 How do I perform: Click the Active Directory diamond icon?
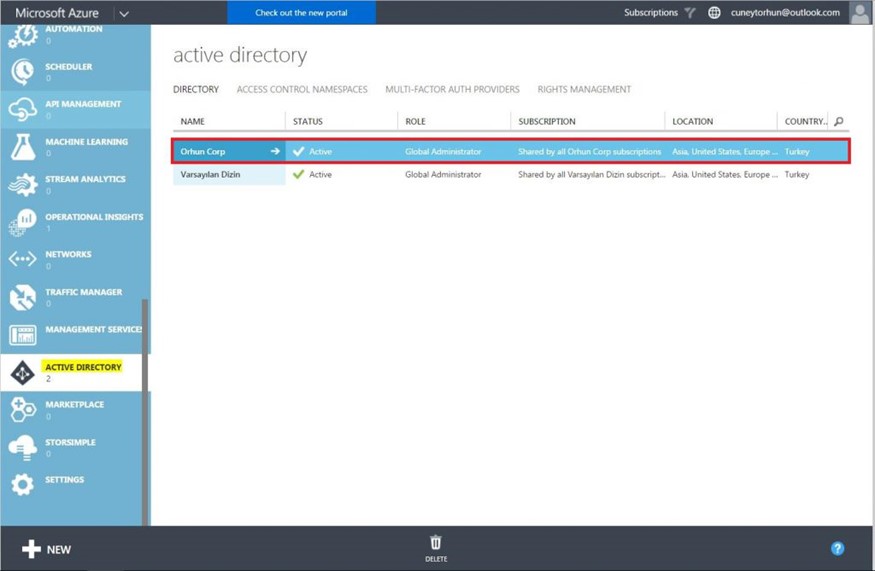pos(22,373)
